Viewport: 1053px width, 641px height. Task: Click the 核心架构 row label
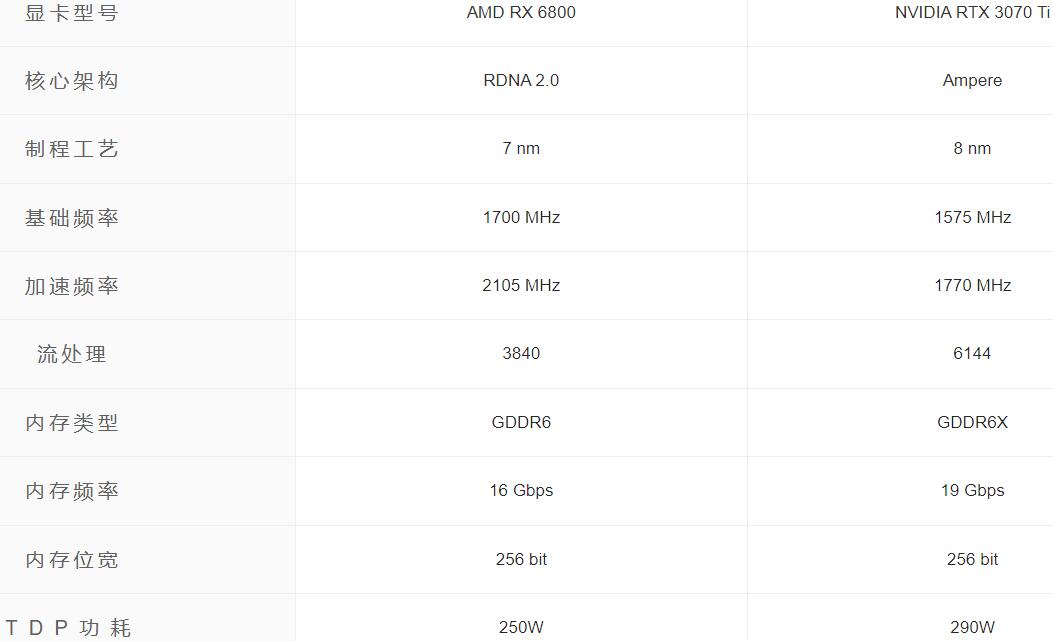click(72, 81)
